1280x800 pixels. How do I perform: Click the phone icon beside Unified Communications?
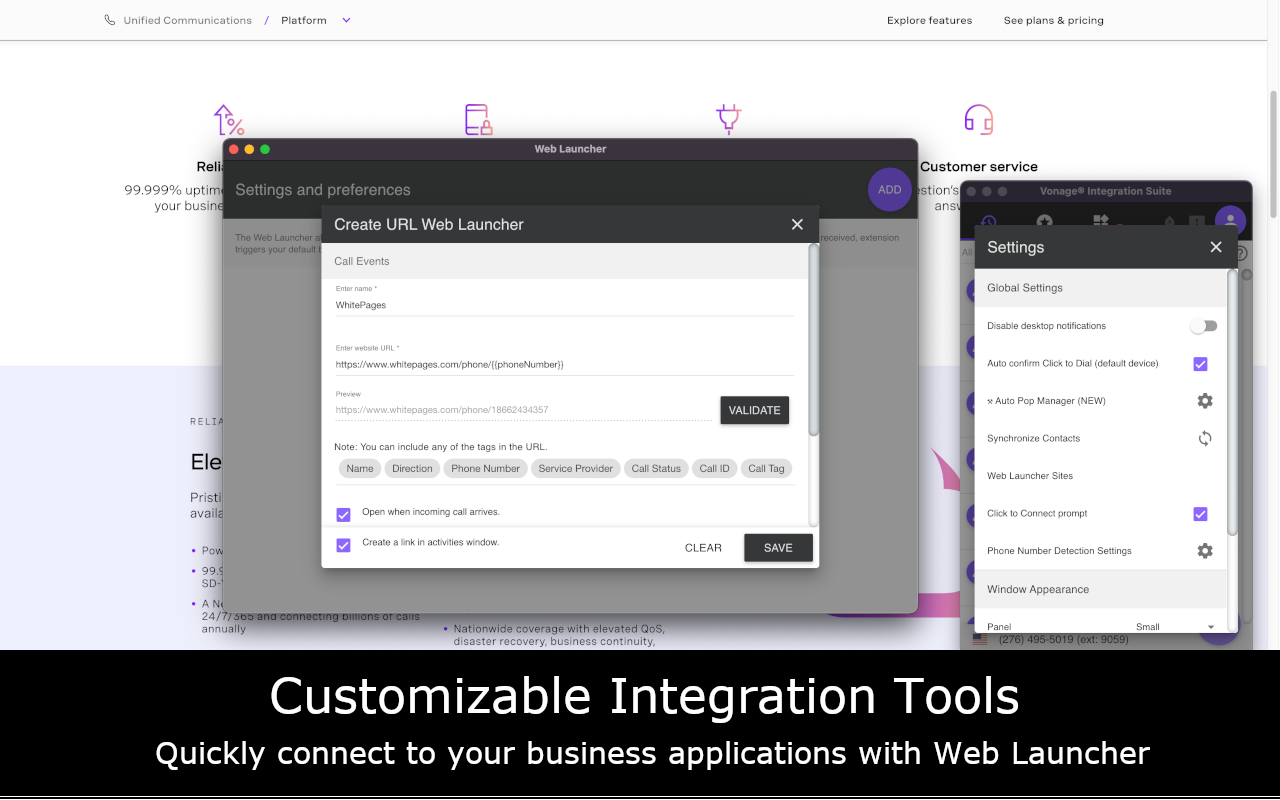click(110, 20)
